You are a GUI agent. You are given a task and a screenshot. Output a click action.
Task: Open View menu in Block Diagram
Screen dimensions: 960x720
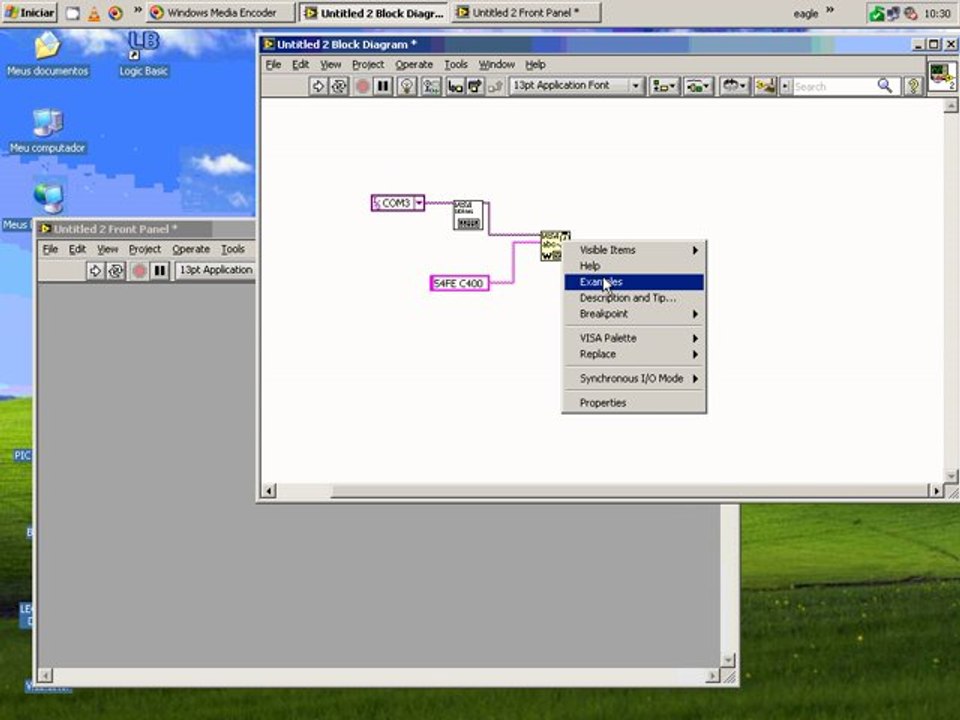click(331, 64)
